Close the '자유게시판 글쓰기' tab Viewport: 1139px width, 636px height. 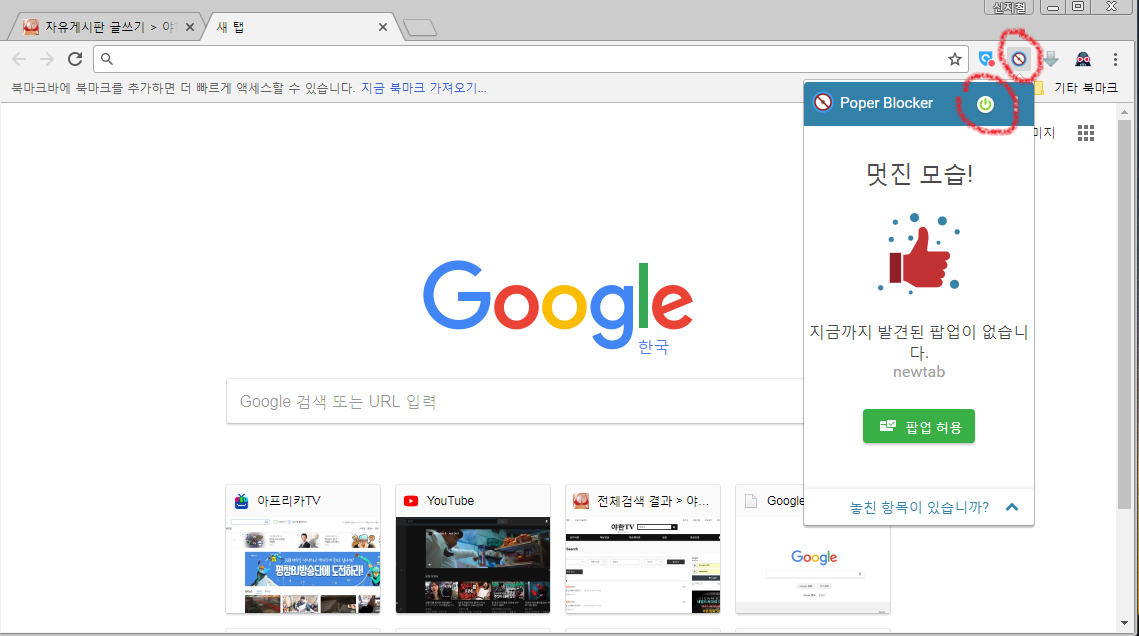coord(190,27)
